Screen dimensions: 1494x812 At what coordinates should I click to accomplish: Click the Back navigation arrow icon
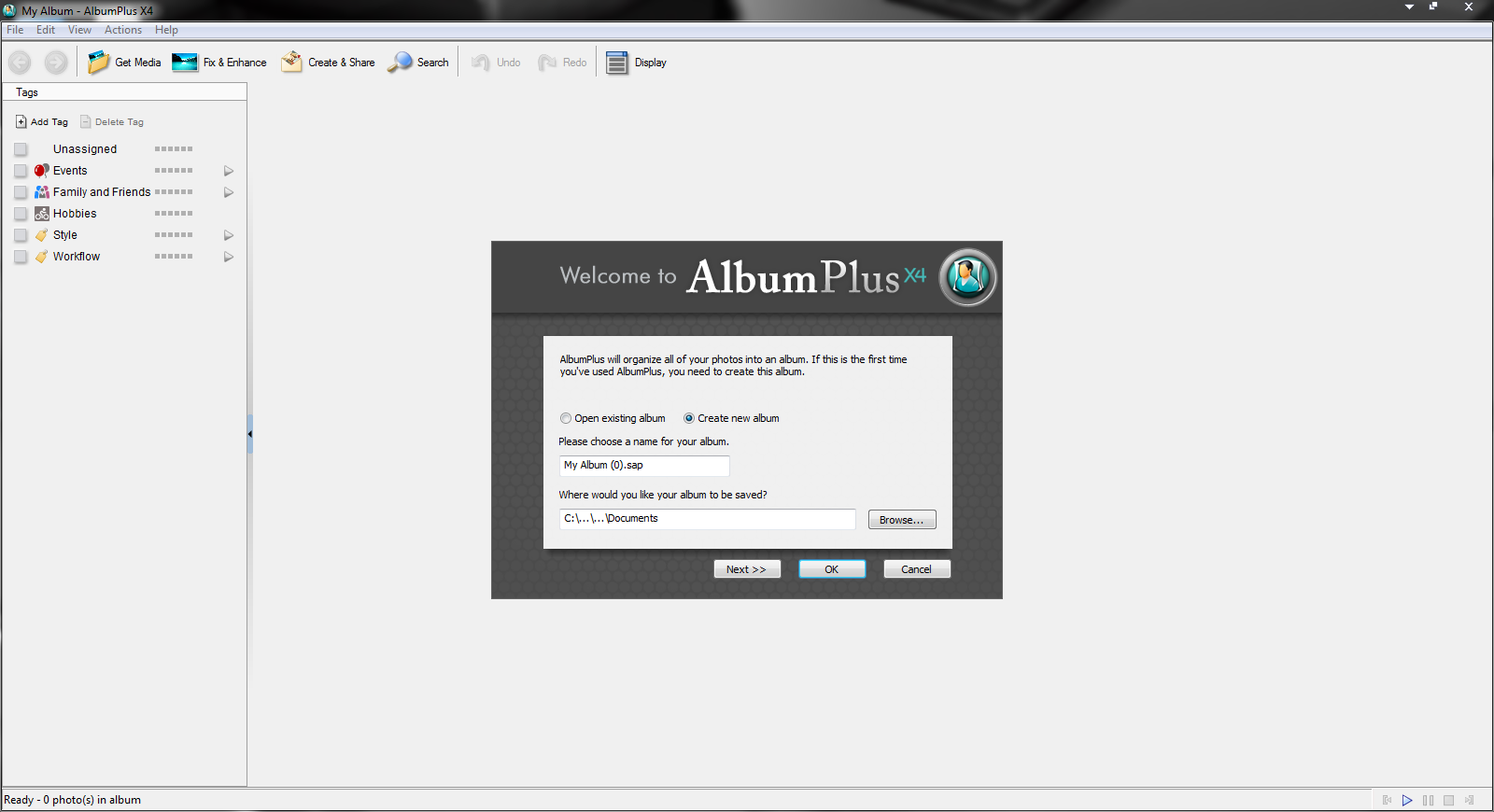[20, 63]
